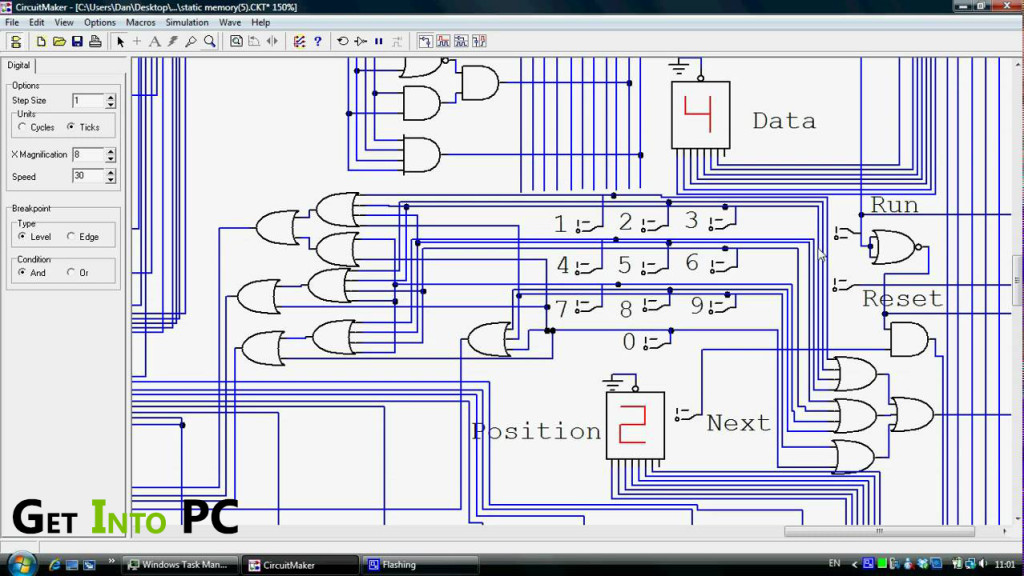The height and width of the screenshot is (576, 1024).
Task: Toggle logic switch number 5
Action: [652, 266]
